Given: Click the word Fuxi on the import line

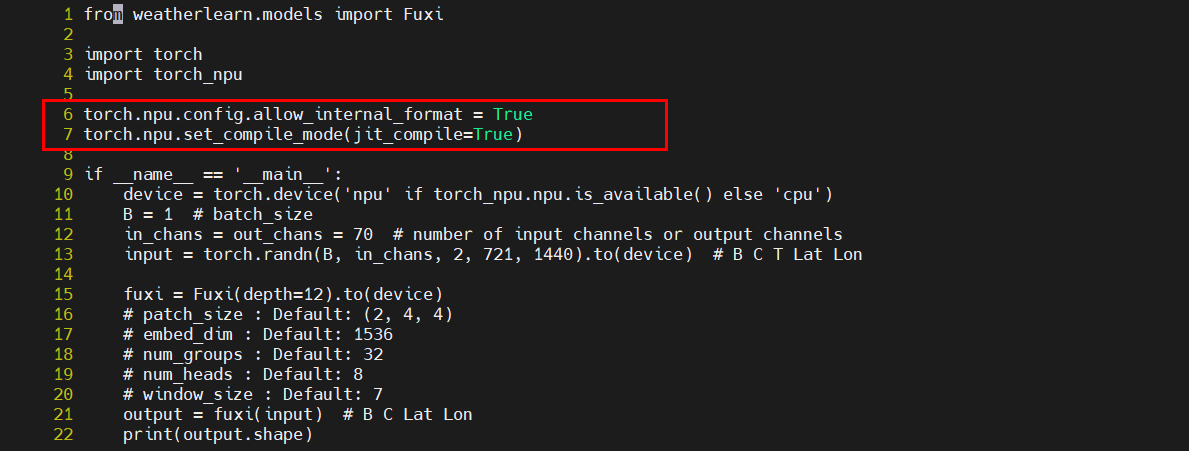Looking at the screenshot, I should click(x=423, y=15).
